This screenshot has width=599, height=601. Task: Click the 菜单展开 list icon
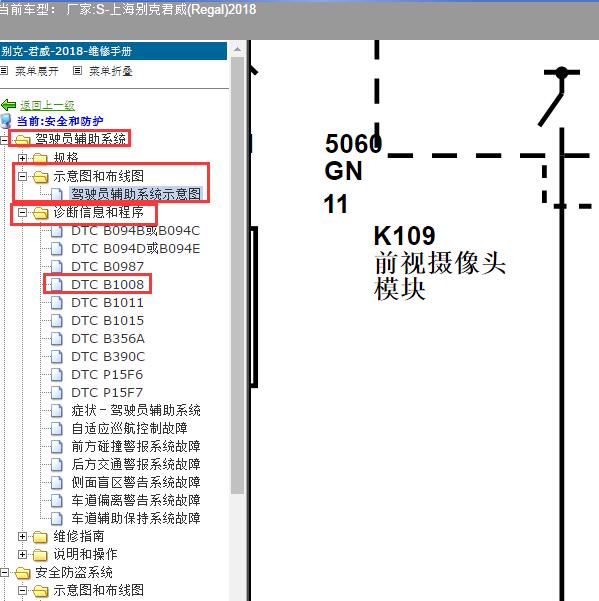pos(4,71)
